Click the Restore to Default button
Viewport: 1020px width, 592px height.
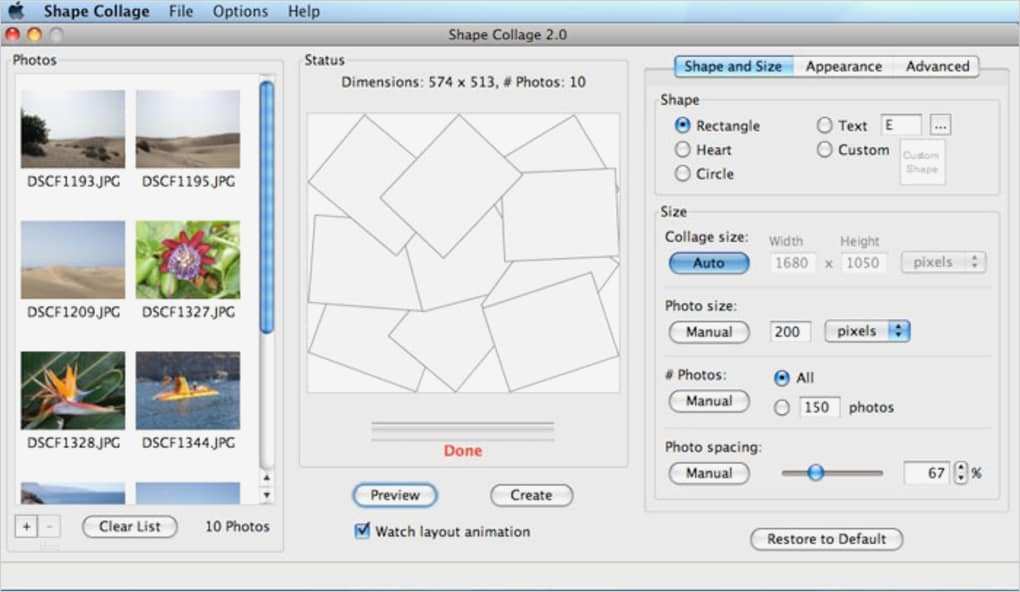click(x=825, y=538)
